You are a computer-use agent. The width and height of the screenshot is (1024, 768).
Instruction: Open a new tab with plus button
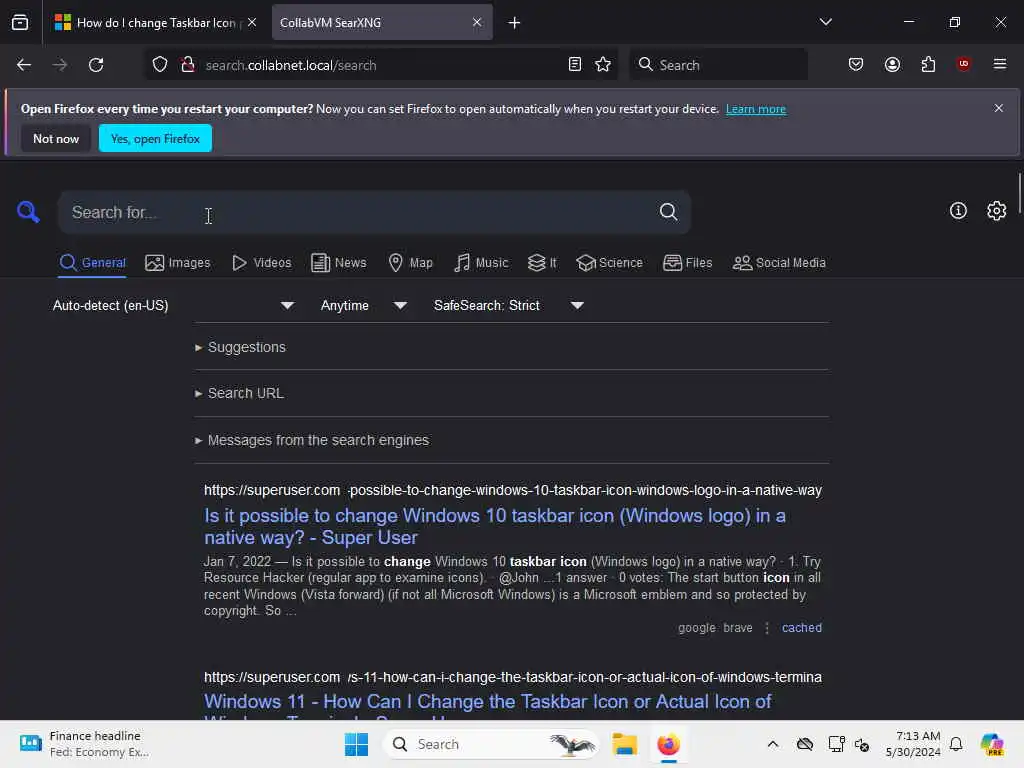(x=515, y=23)
